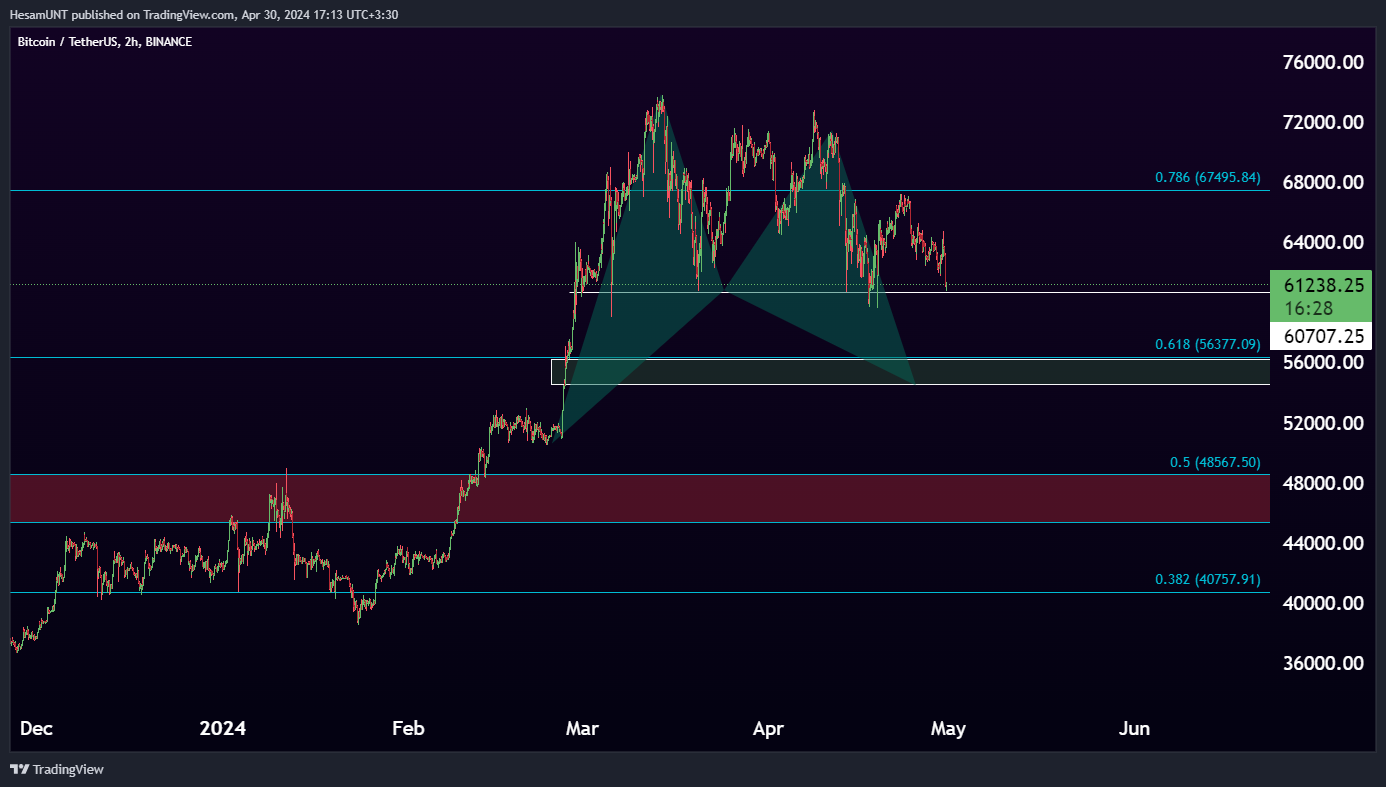
Task: Select the white-outlined demand zone box
Action: [910, 372]
